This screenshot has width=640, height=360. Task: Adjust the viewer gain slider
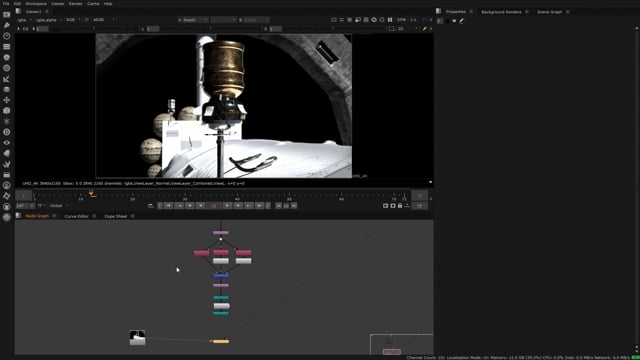94,29
